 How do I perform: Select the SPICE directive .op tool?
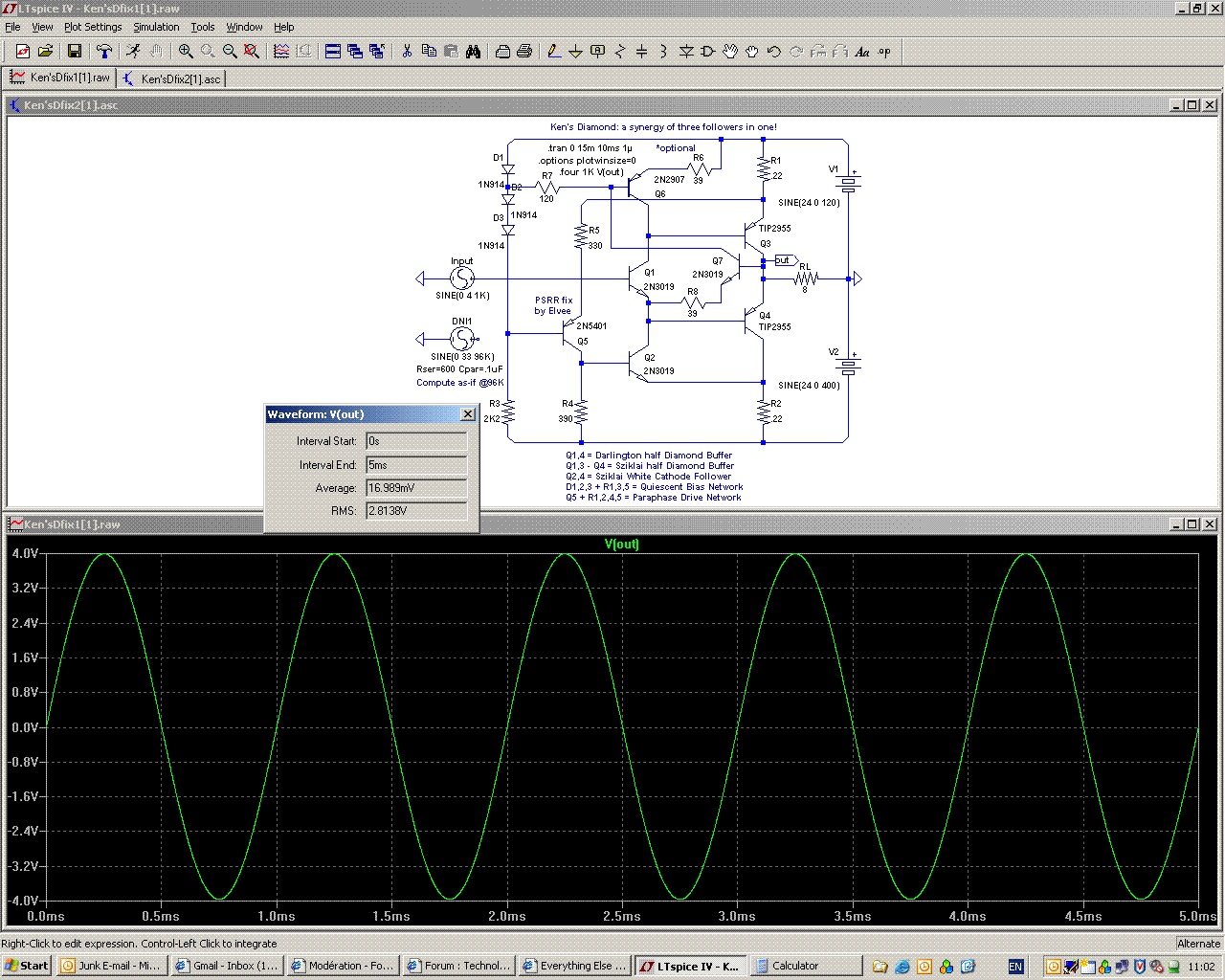click(884, 52)
